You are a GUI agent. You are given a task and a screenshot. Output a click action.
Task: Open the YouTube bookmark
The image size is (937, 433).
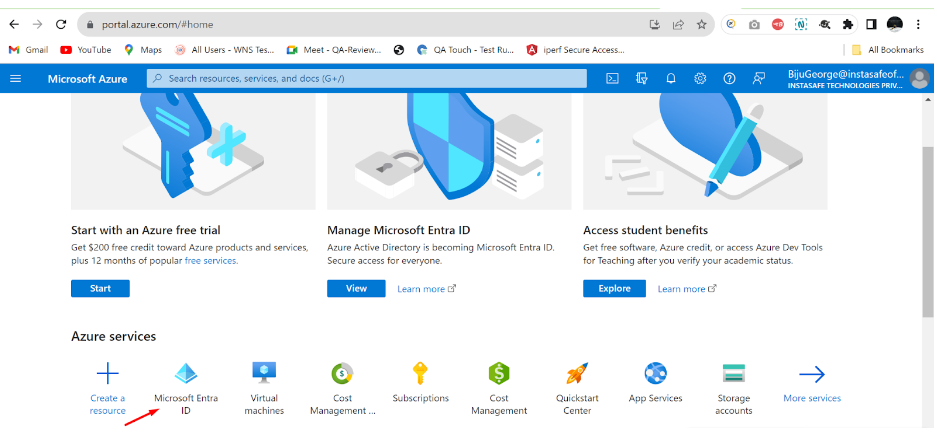pos(86,50)
